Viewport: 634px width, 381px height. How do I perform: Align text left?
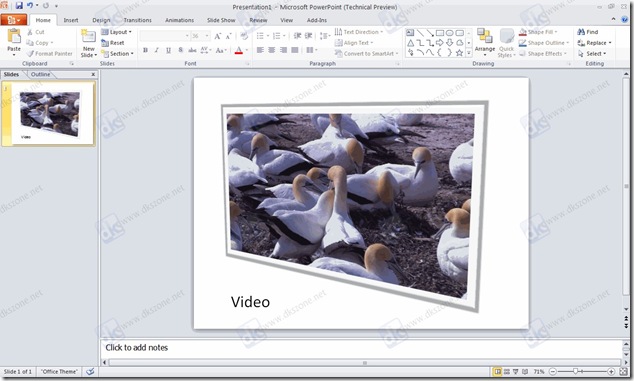(x=260, y=50)
